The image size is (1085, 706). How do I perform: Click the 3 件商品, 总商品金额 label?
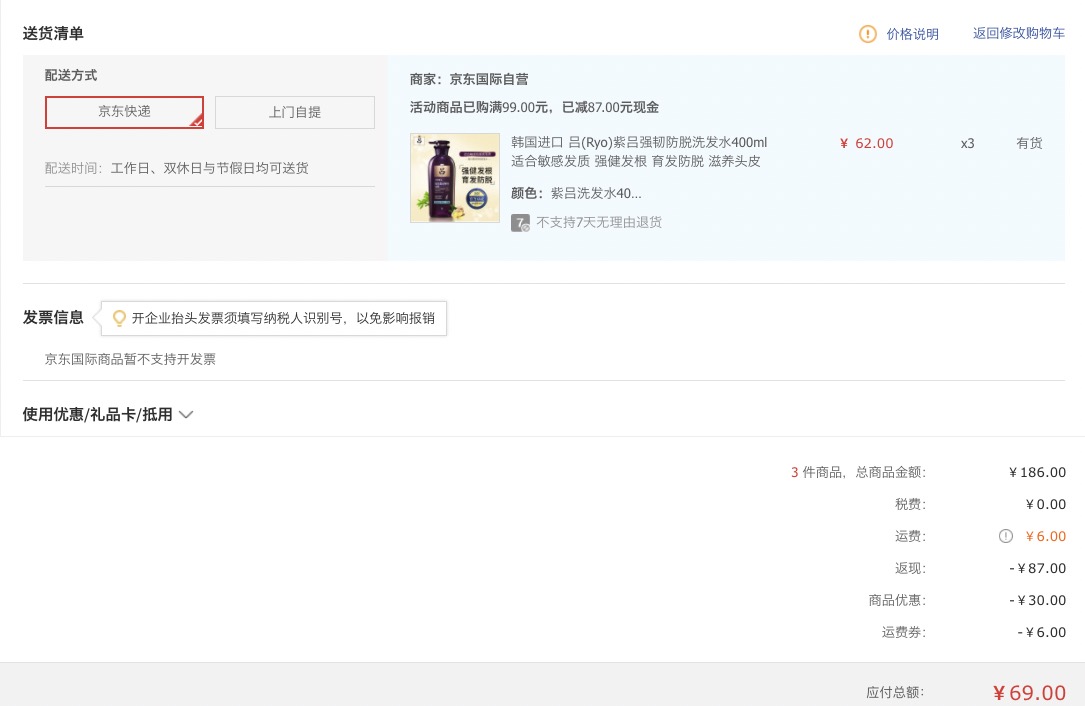click(x=858, y=472)
